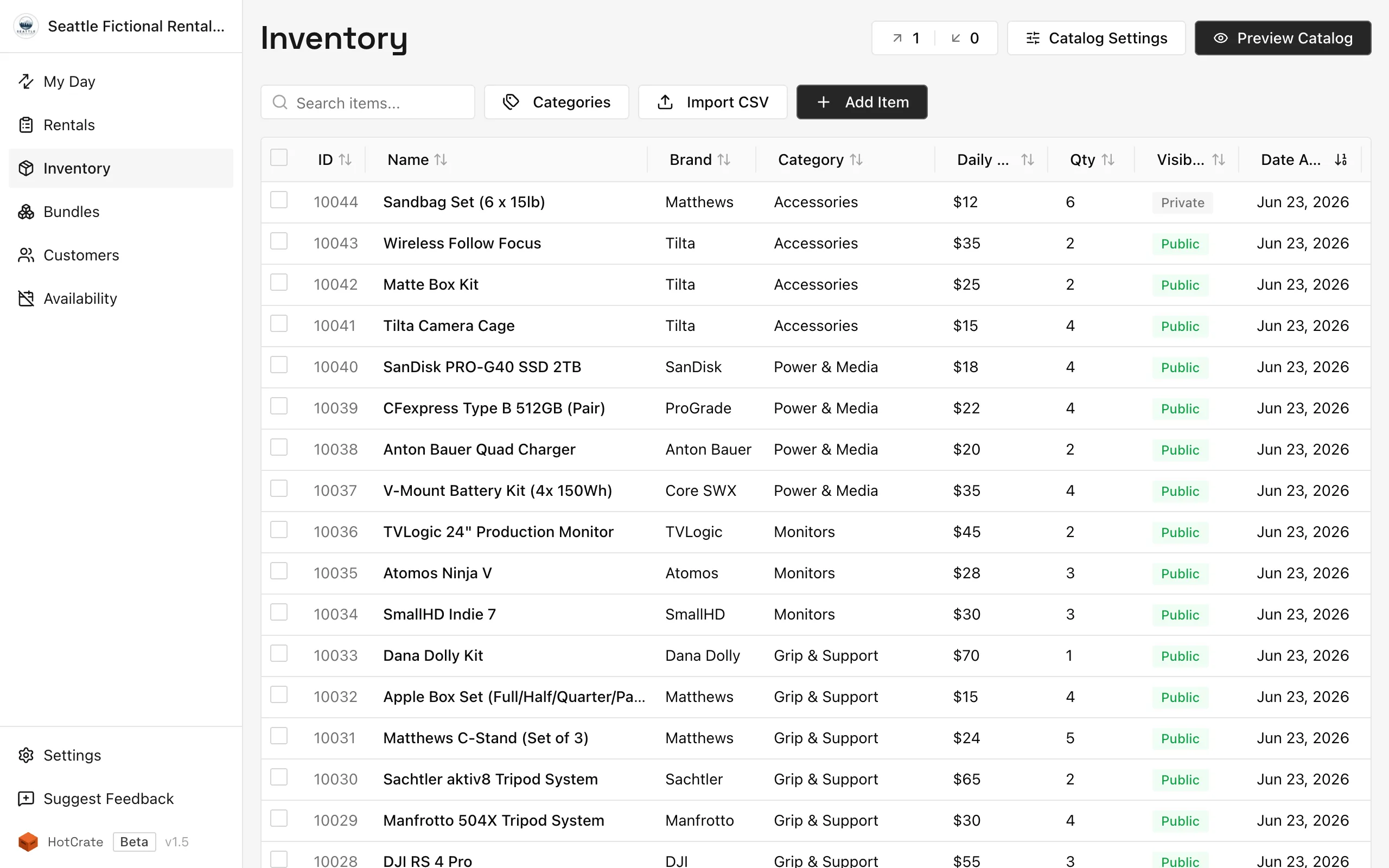Open the SmallHD Indie 7 item
Screen dimensions: 1389x868
(439, 614)
